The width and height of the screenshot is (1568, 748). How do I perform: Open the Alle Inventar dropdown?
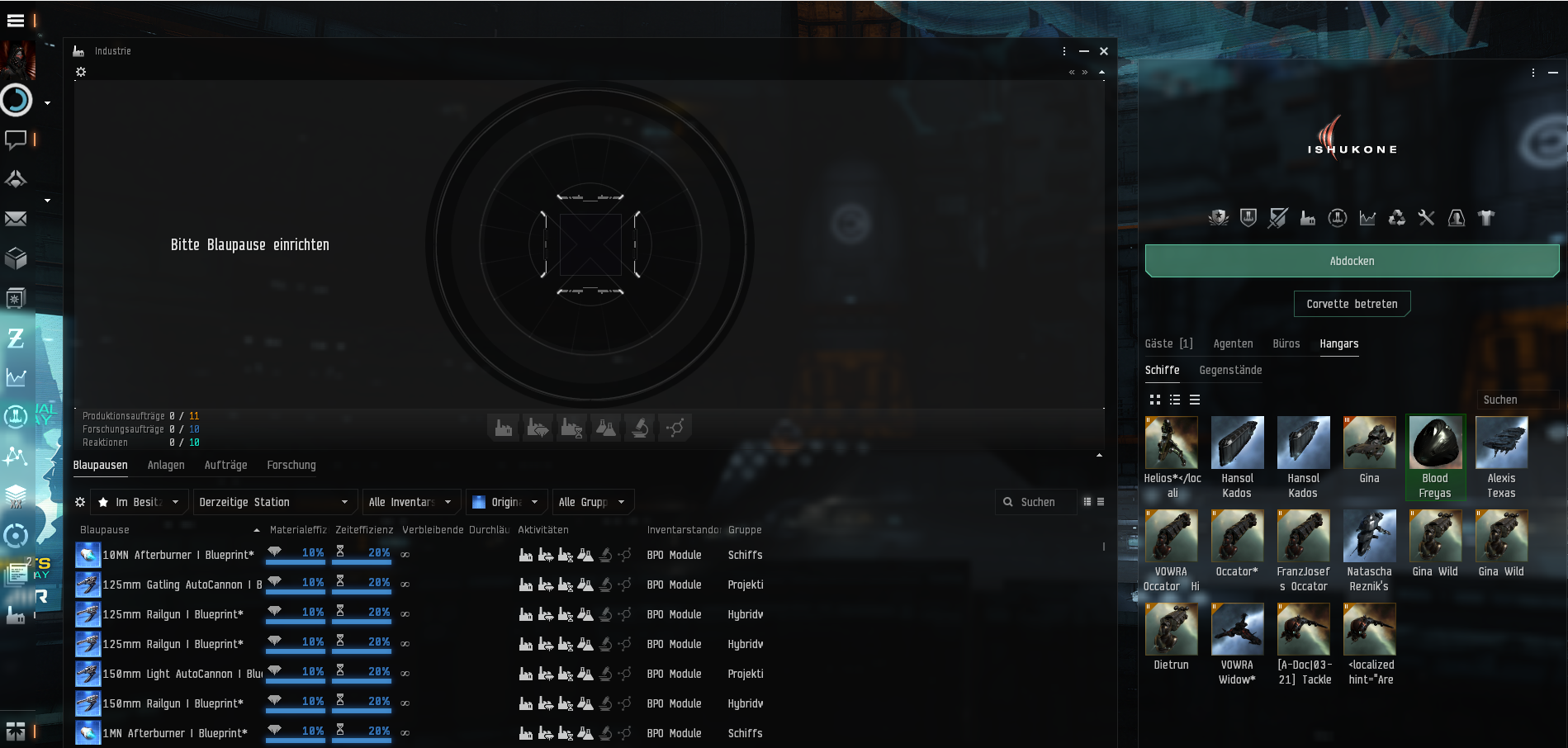coord(411,502)
